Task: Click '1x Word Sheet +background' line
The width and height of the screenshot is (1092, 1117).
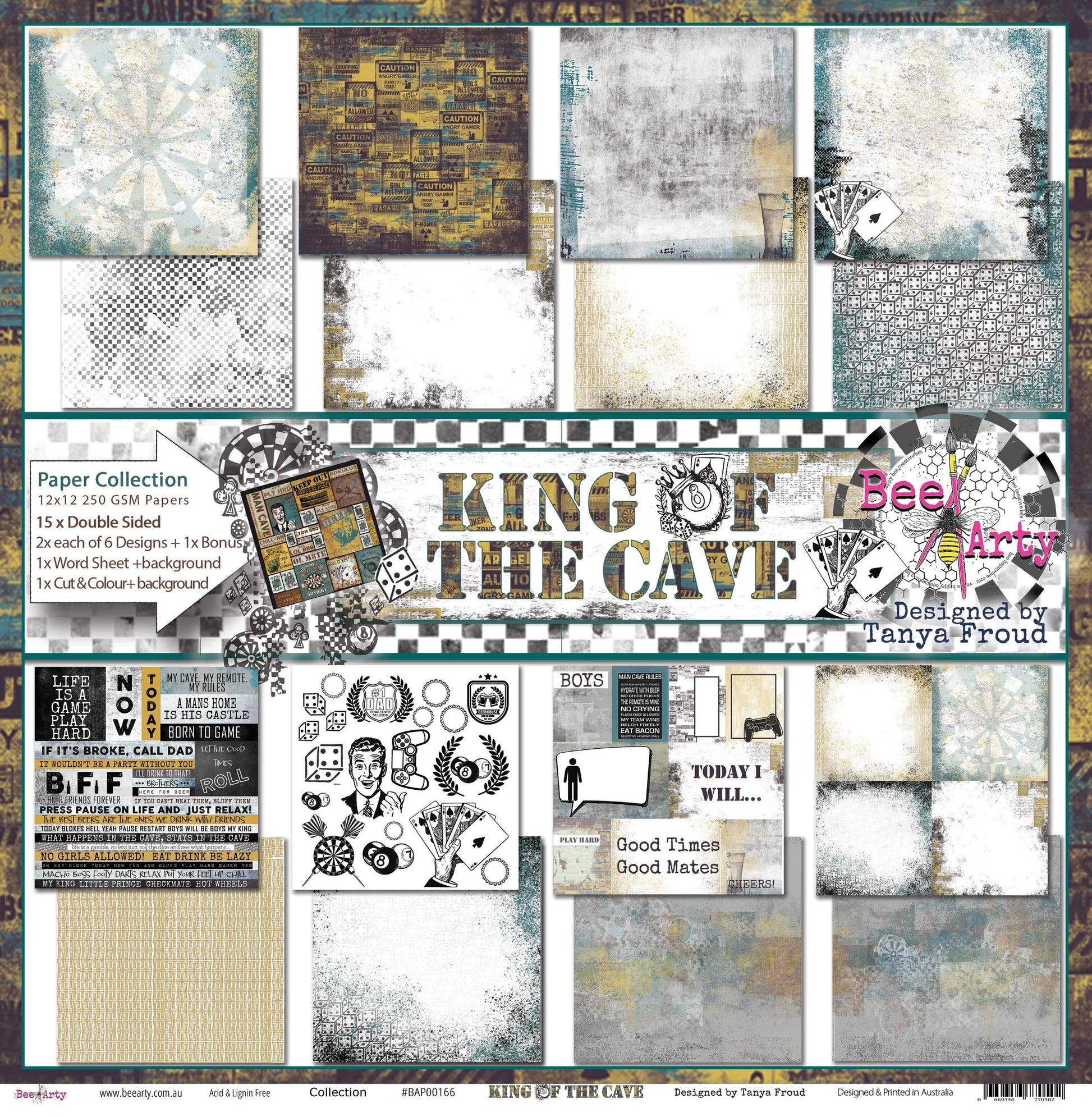Action: [x=129, y=563]
